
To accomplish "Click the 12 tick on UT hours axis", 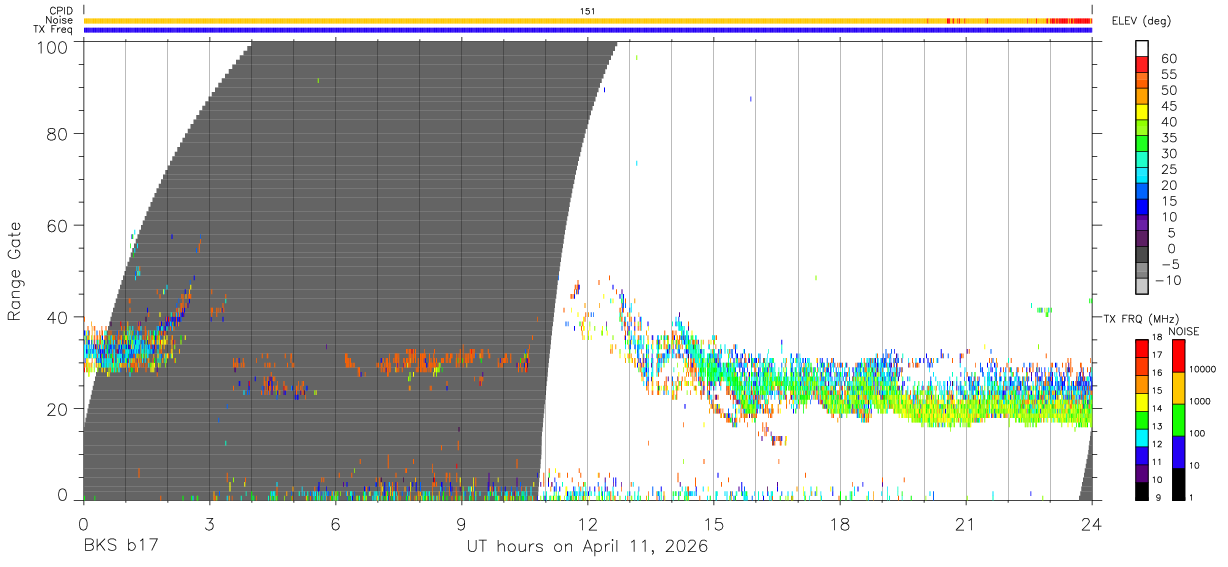I will point(587,523).
